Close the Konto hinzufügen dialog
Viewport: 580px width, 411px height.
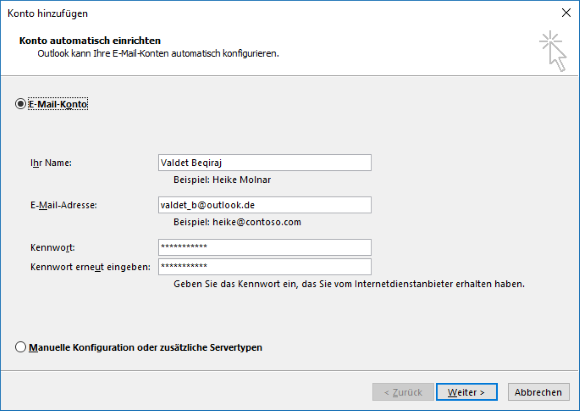tap(566, 13)
